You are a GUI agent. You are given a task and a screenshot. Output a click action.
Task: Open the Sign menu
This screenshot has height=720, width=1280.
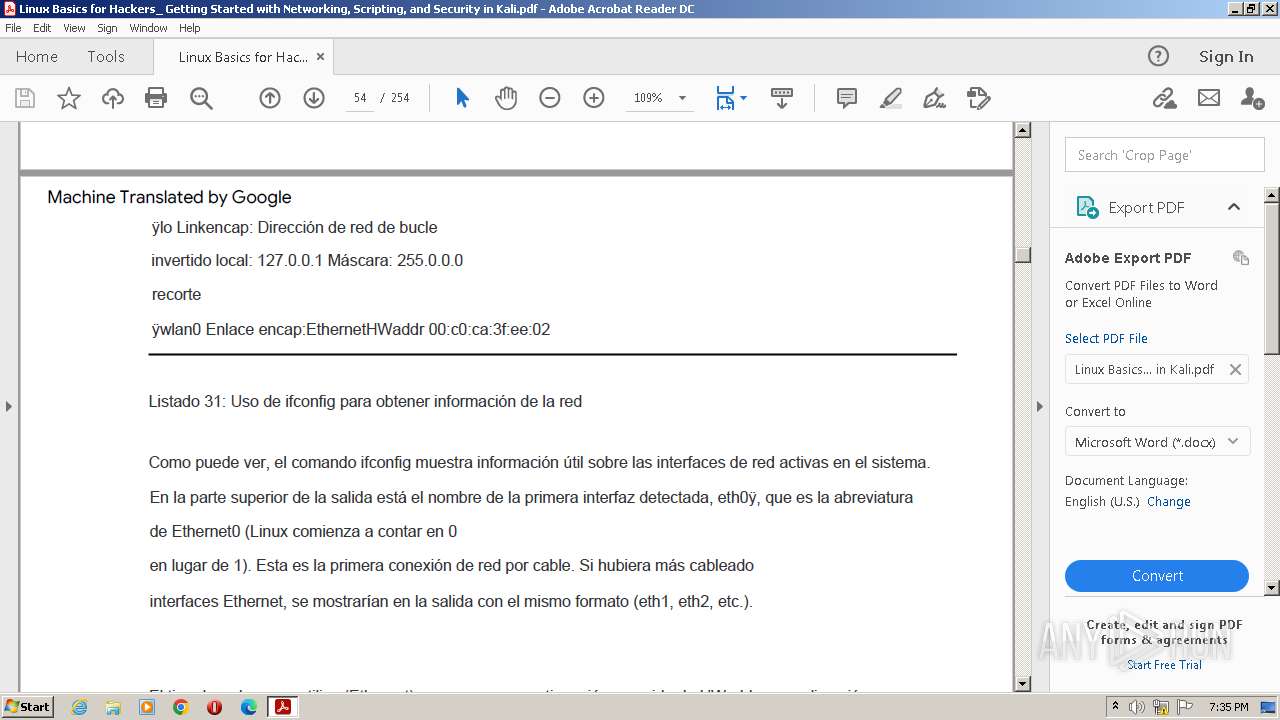pos(107,28)
